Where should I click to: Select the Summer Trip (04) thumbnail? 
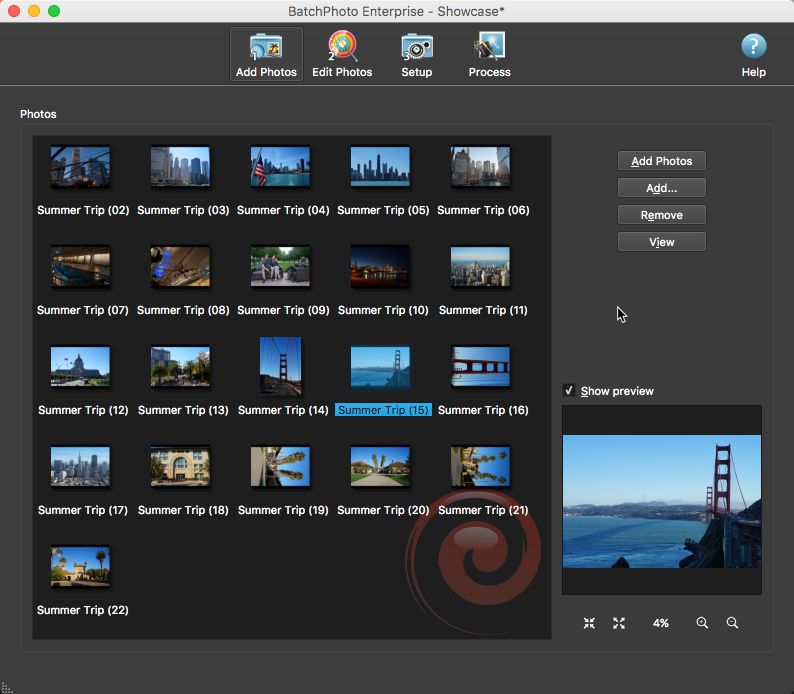(x=281, y=167)
